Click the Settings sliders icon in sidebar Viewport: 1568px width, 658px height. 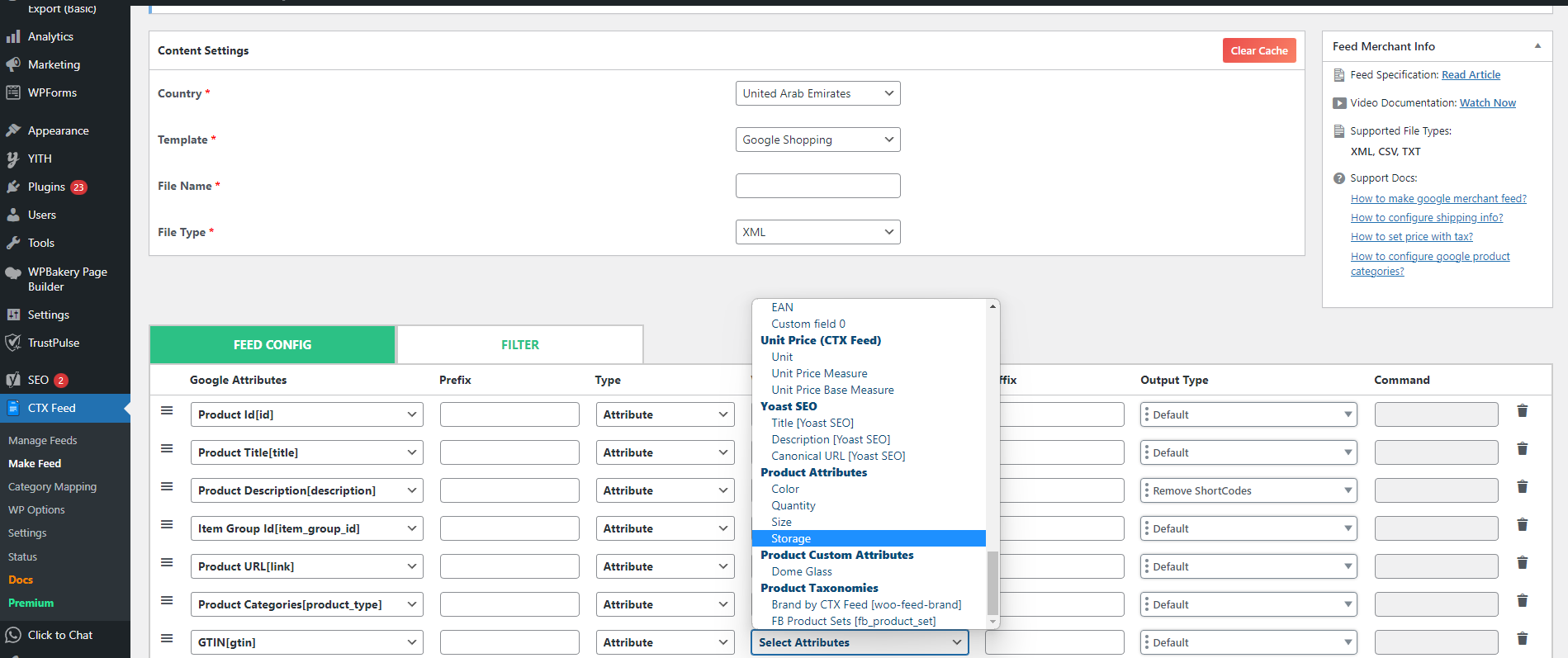pyautogui.click(x=13, y=315)
